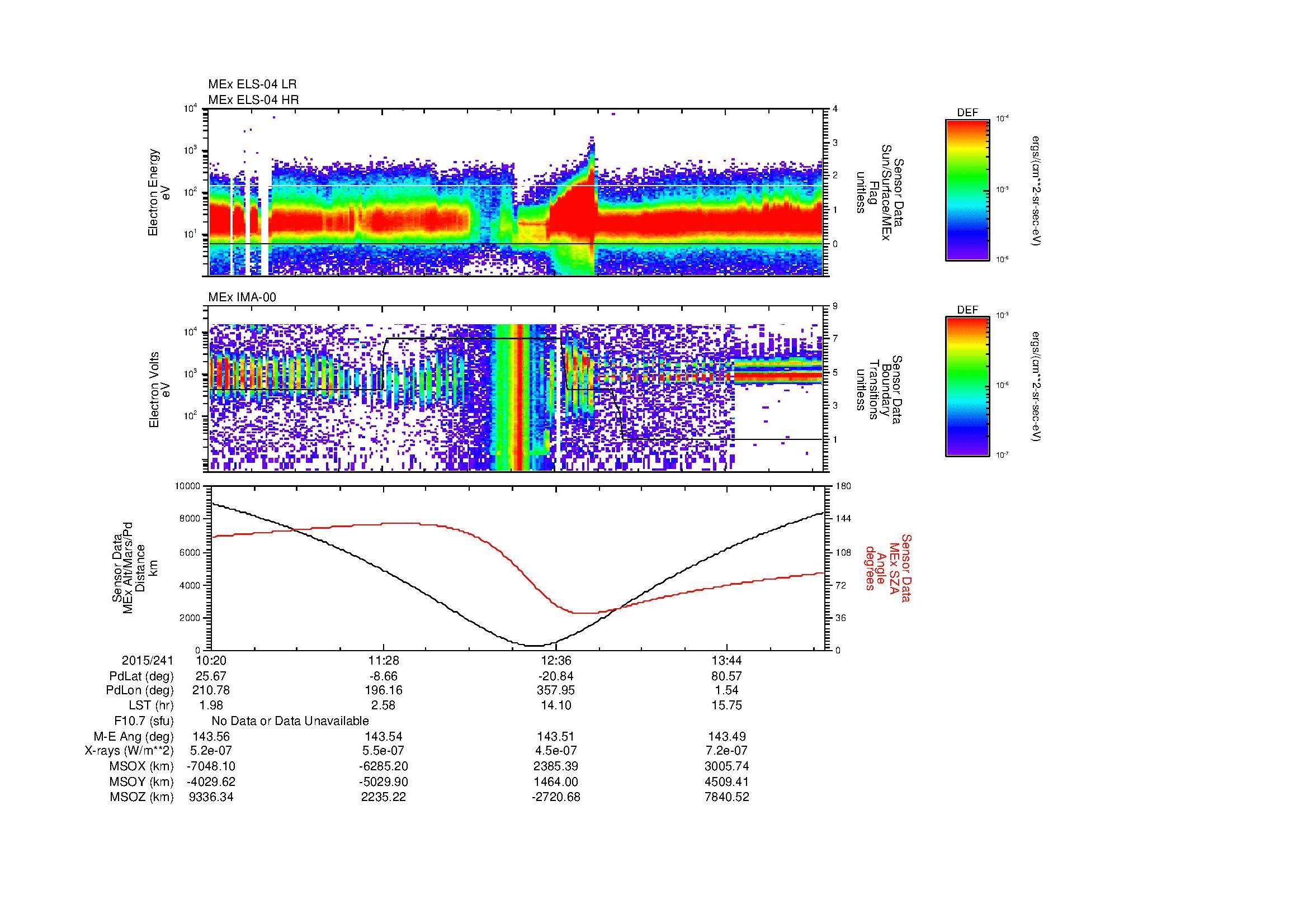Image resolution: width=1308 pixels, height=924 pixels.
Task: Click the time tick label '13:44'
Action: click(x=727, y=660)
